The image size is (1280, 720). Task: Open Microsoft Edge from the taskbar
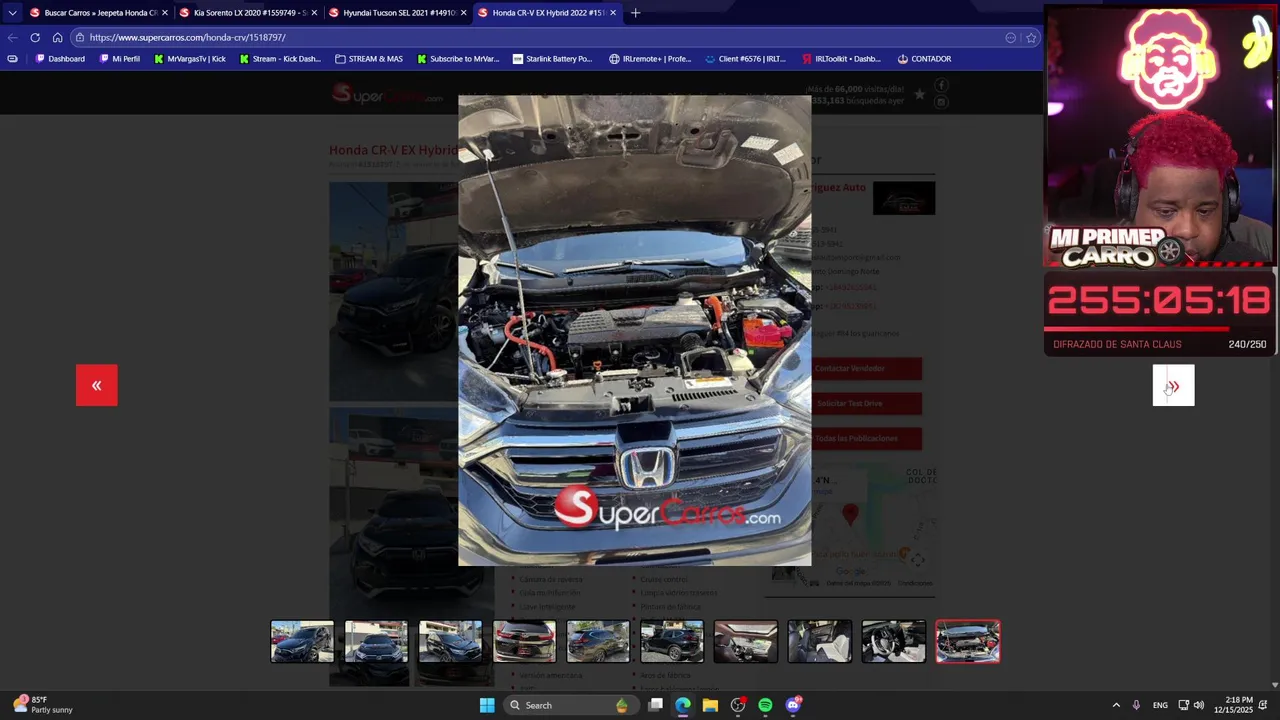click(683, 705)
